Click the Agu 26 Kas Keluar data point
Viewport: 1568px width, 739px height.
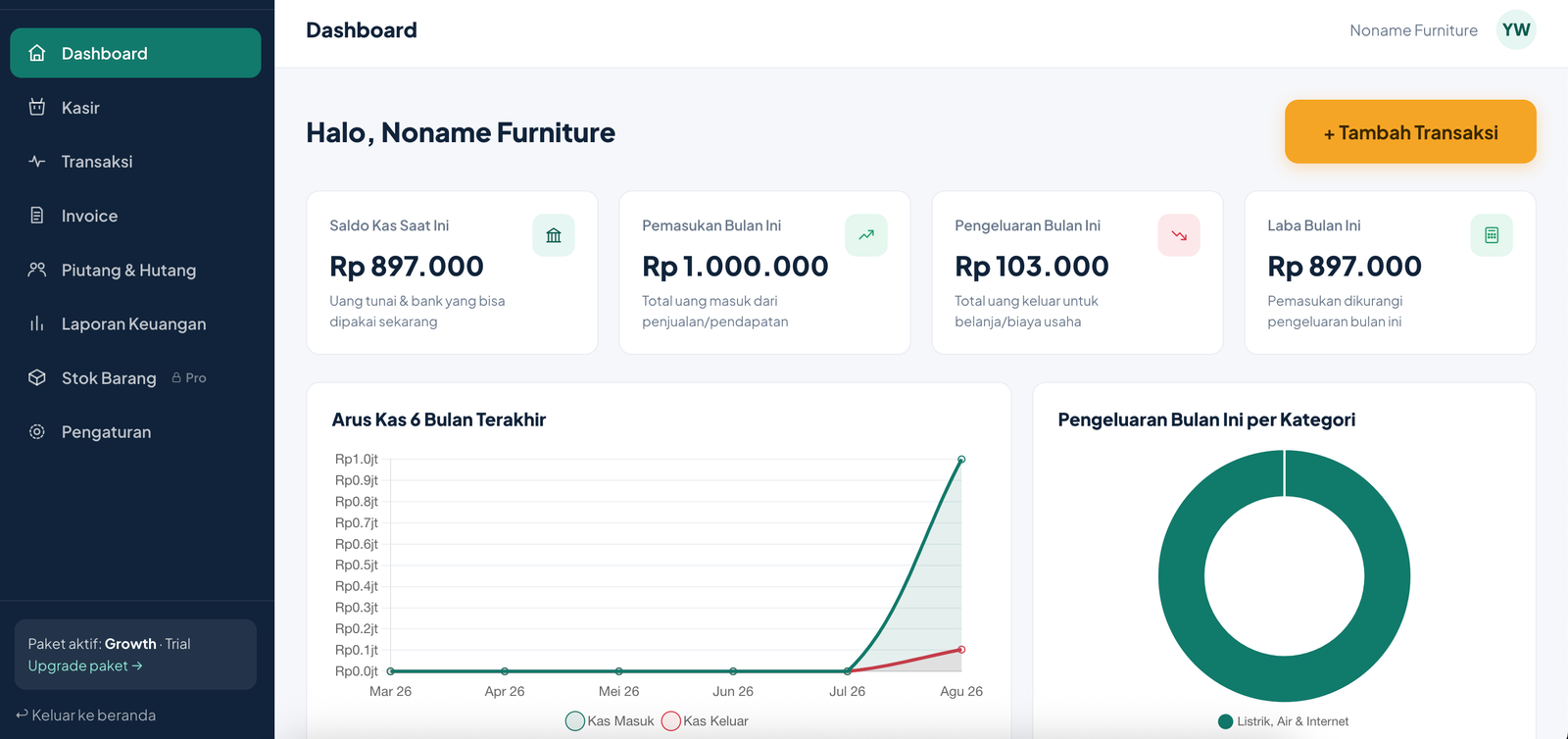click(x=961, y=650)
